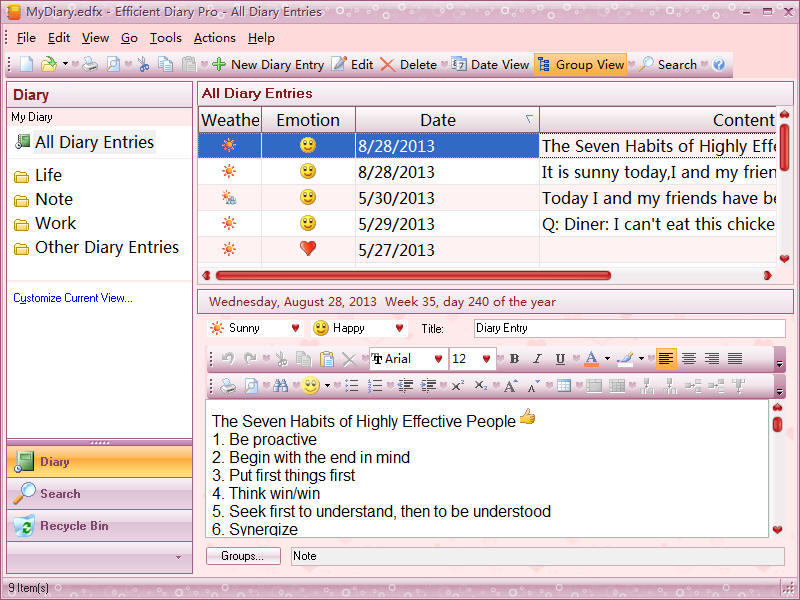Image resolution: width=800 pixels, height=600 pixels.
Task: Click the decrease indent icon
Action: 405,386
